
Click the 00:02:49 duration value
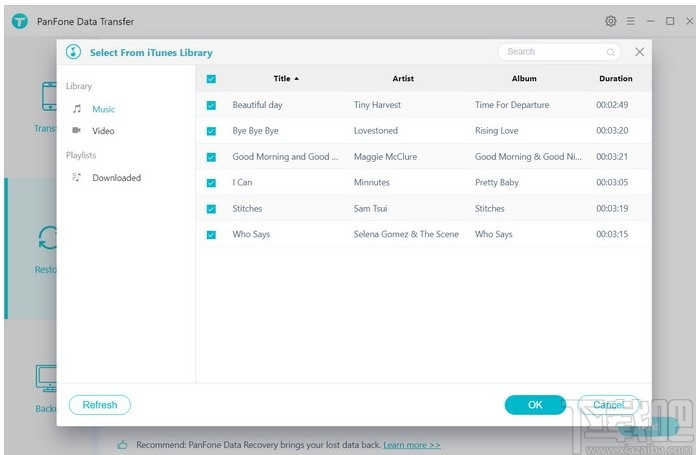612,105
